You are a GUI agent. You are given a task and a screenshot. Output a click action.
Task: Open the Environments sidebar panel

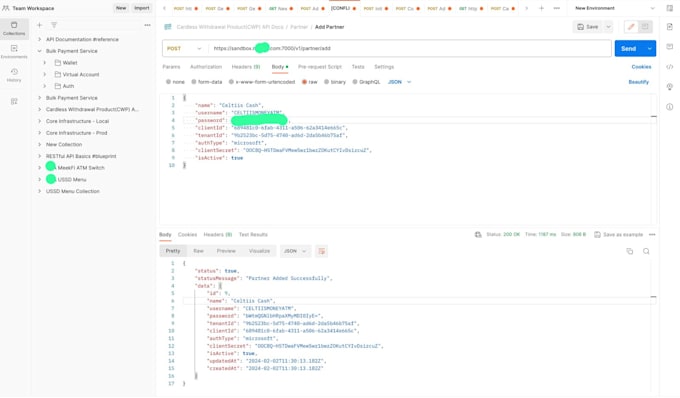pos(14,52)
